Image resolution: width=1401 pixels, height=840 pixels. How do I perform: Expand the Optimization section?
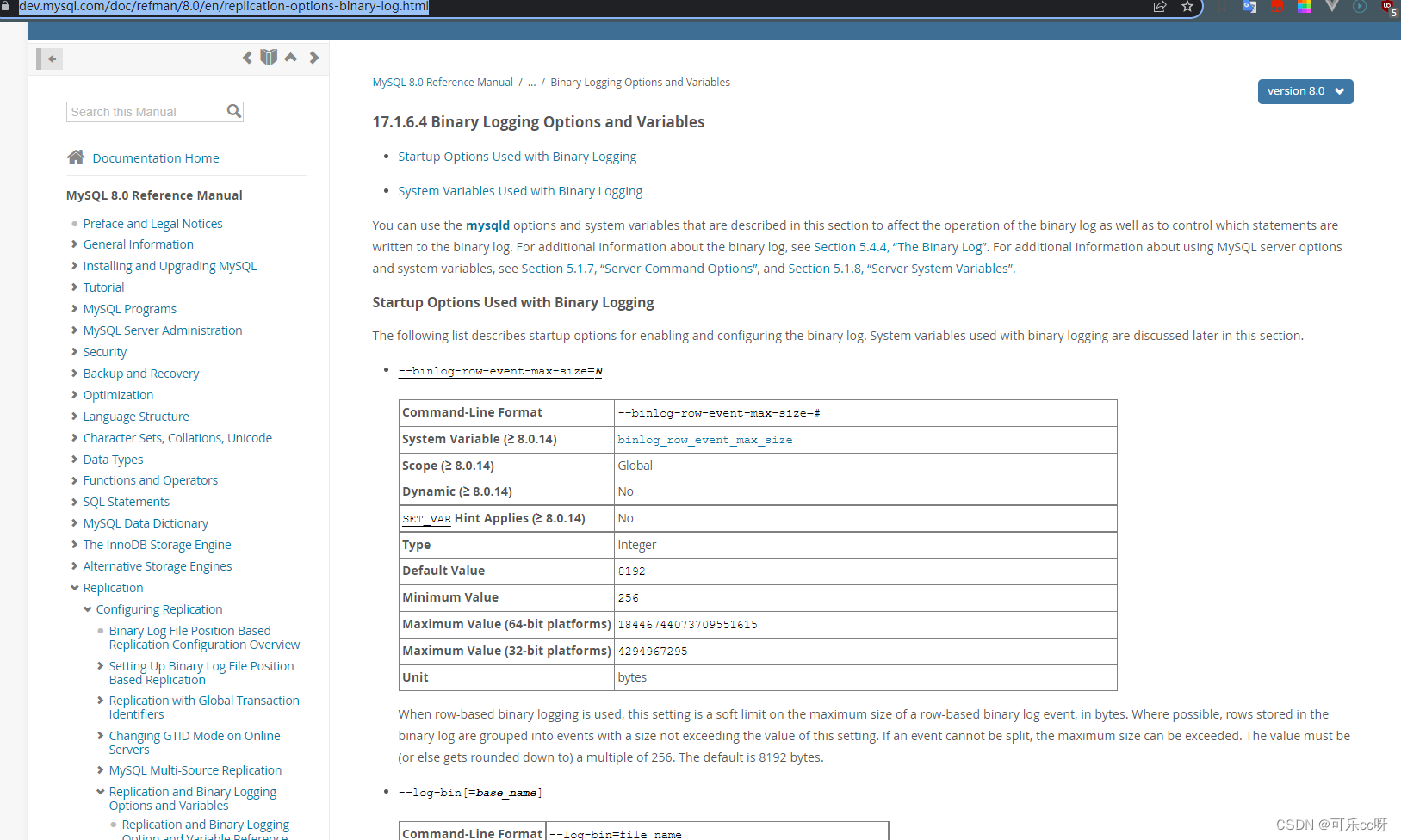point(75,395)
